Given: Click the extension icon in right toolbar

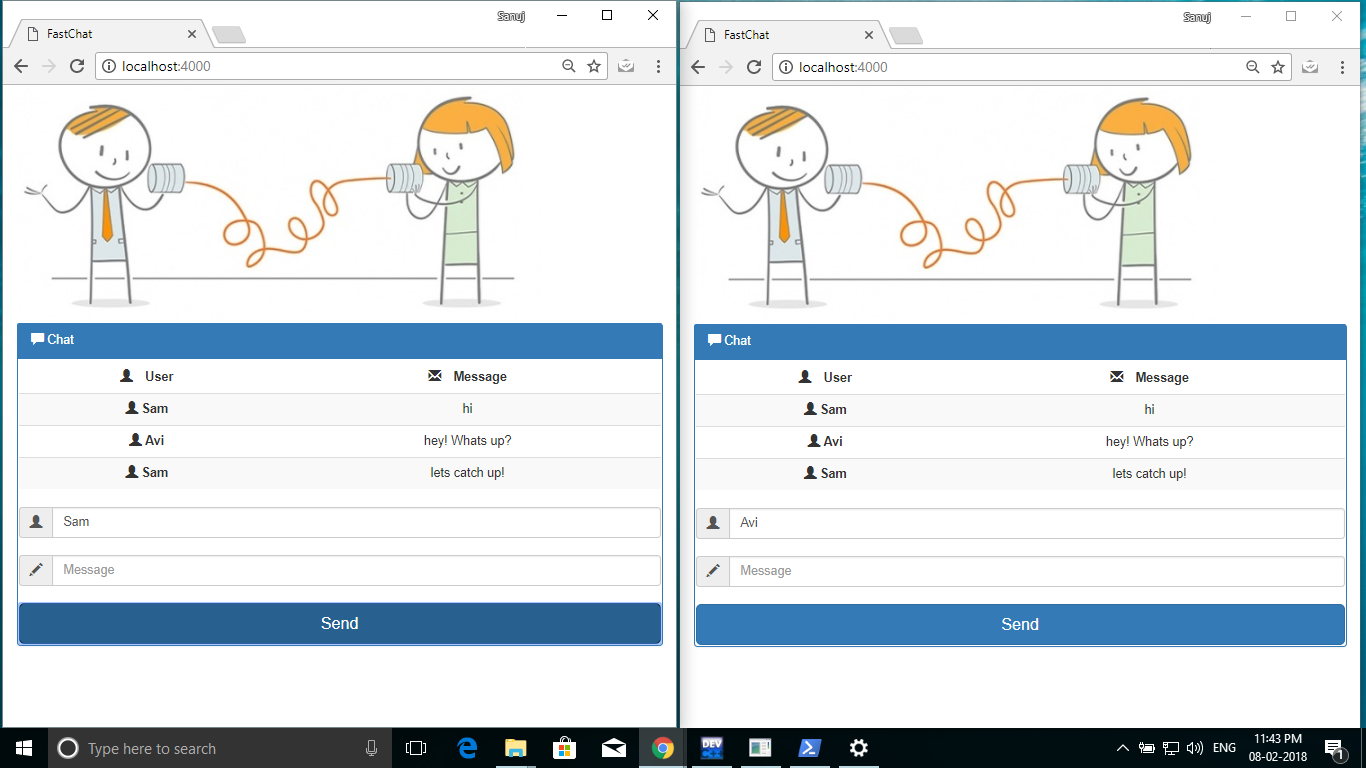Looking at the screenshot, I should (1310, 67).
